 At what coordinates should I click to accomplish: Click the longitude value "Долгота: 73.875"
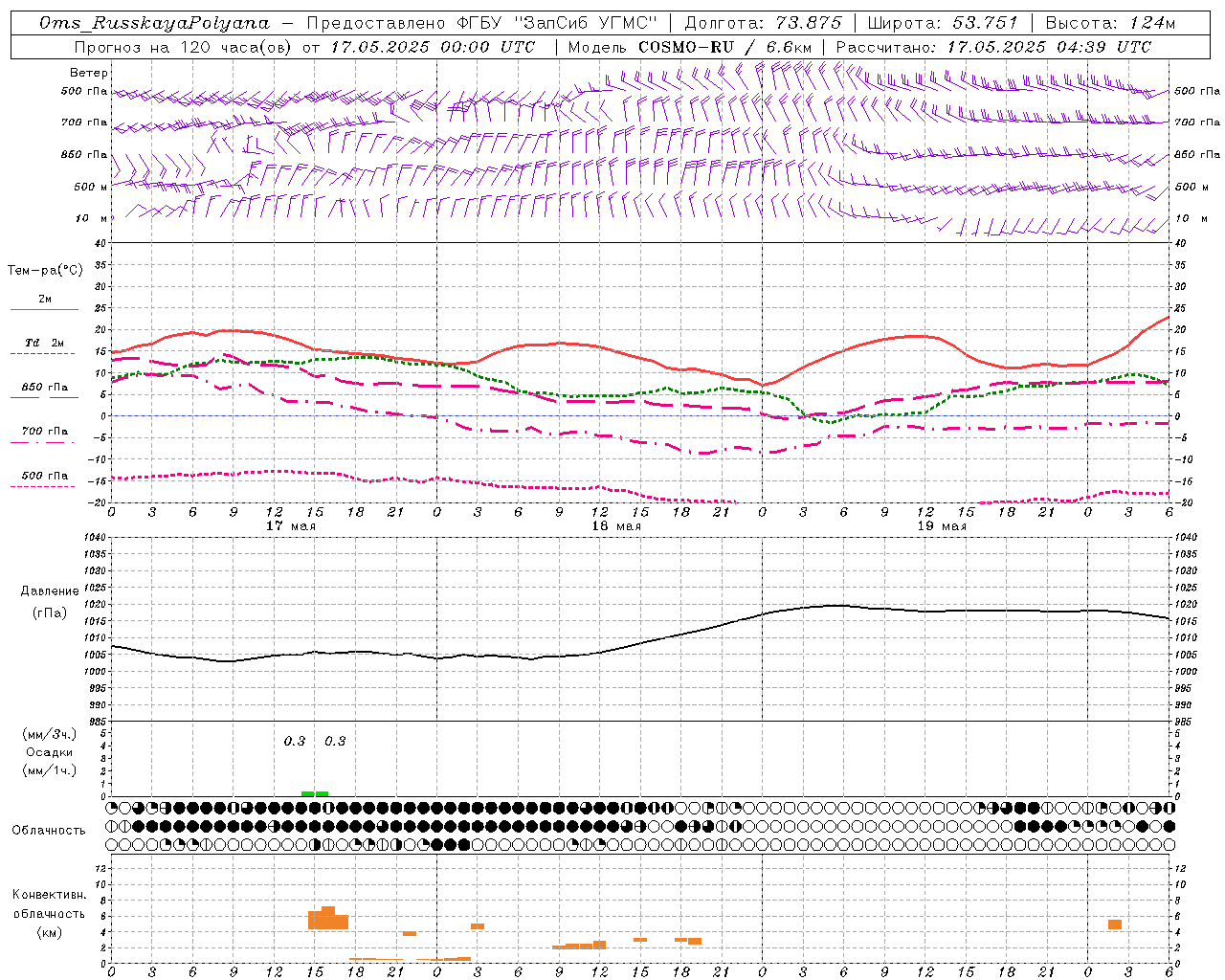coord(764,23)
